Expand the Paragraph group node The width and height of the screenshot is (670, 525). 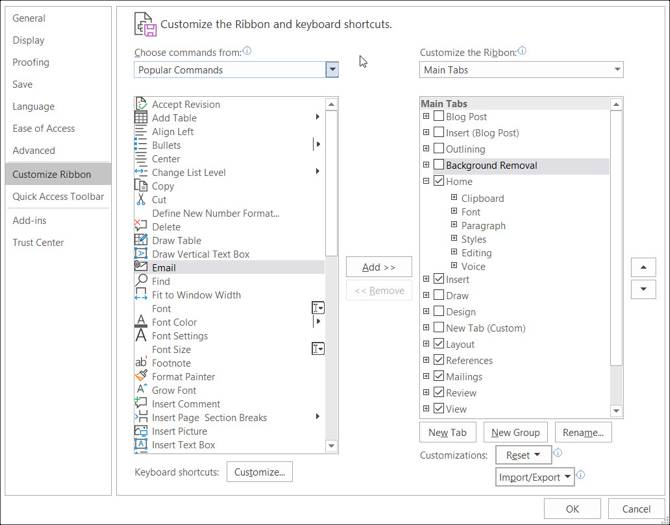tap(454, 225)
